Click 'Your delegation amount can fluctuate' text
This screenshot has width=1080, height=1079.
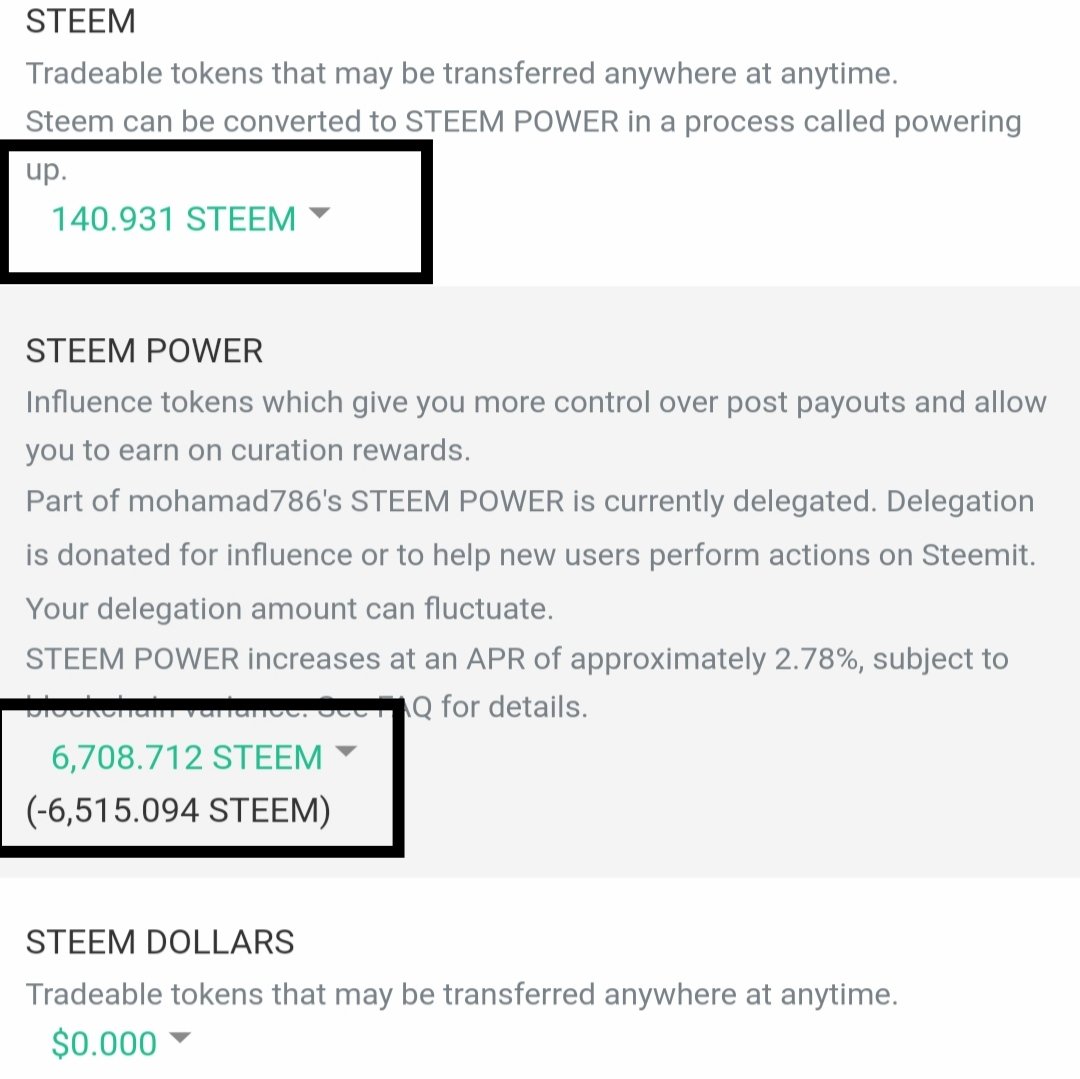coord(289,608)
